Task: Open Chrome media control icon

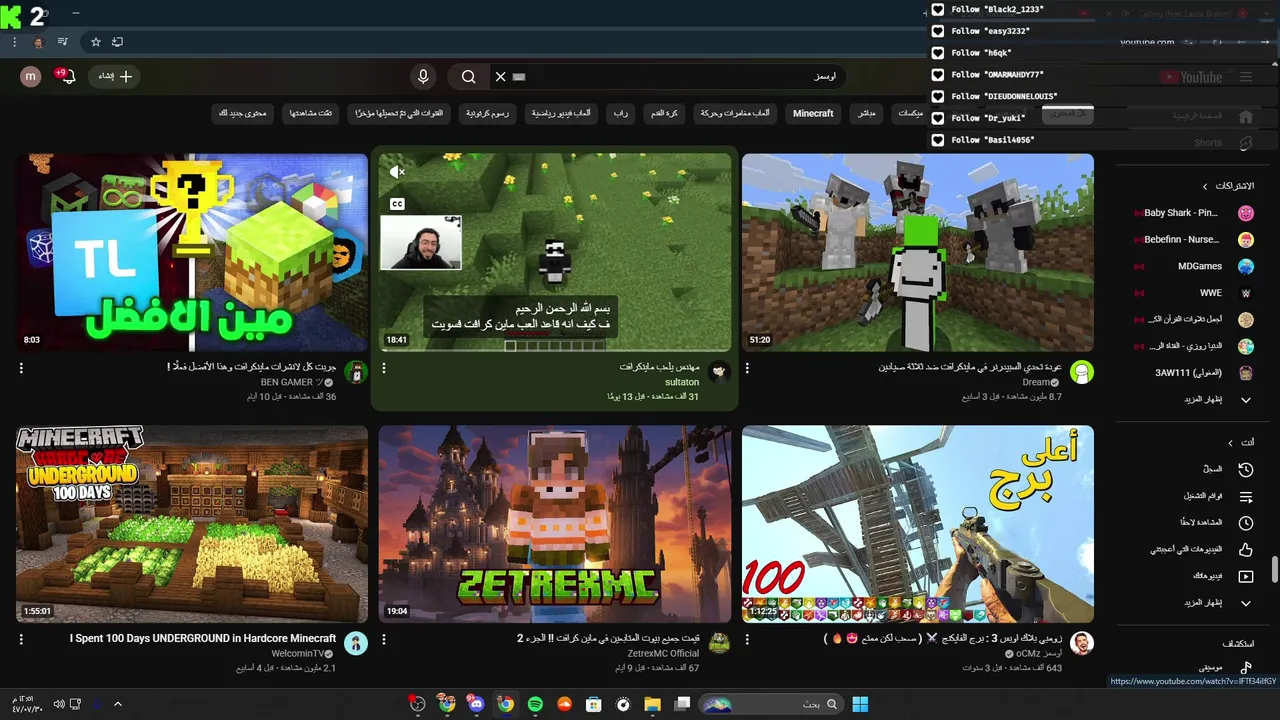Action: [63, 42]
